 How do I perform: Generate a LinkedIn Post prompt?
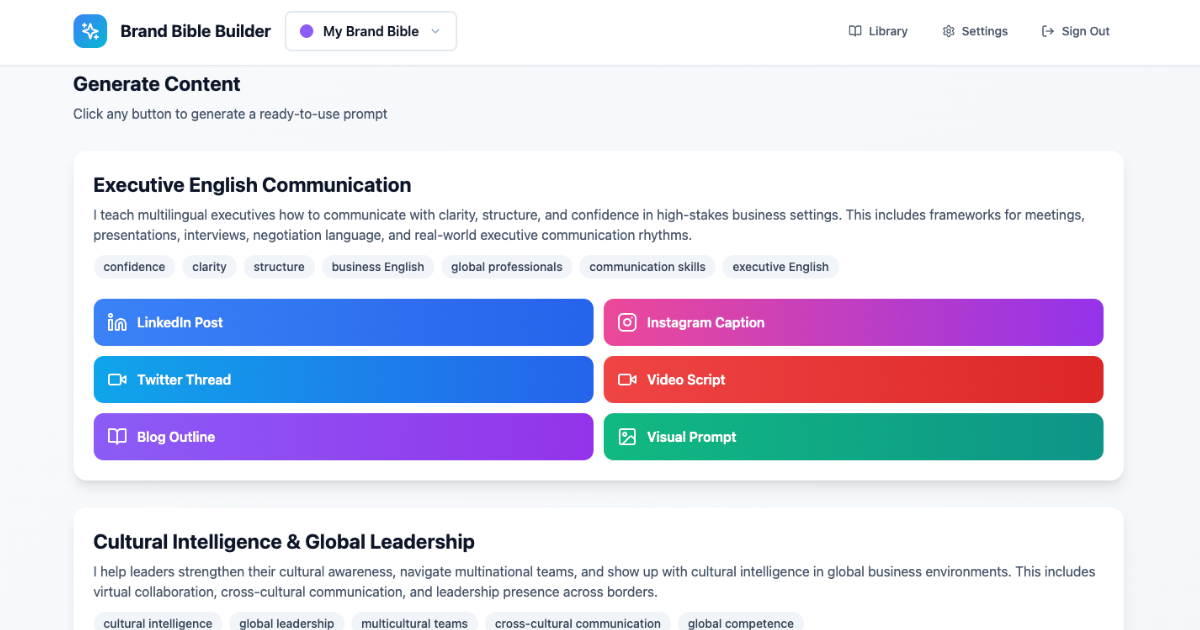tap(343, 322)
